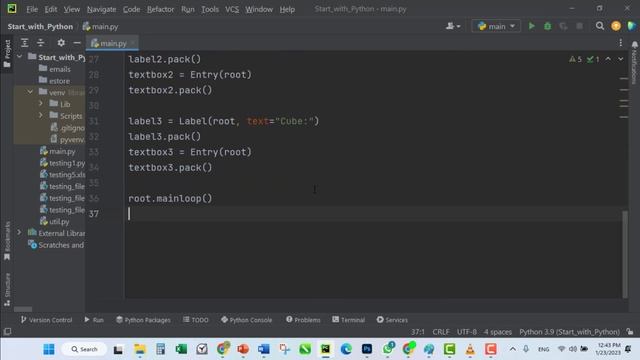Open Windows Start menu
The width and height of the screenshot is (640, 360).
coord(49,349)
